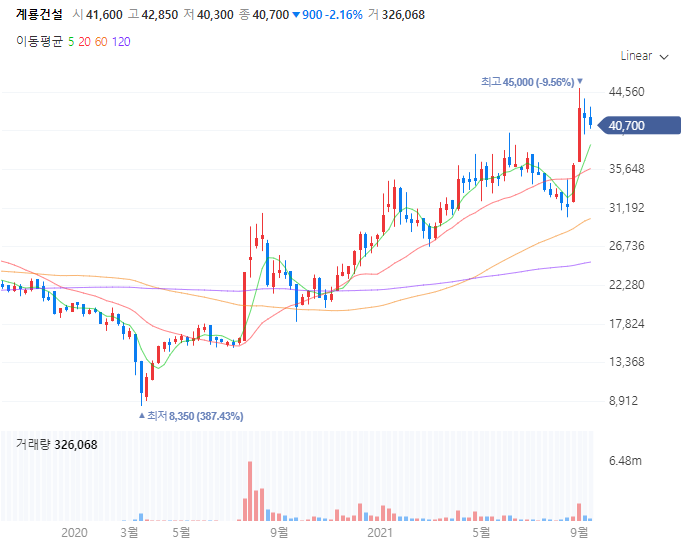Image resolution: width=688 pixels, height=556 pixels.
Task: Click the 20-day moving average label
Action: [84, 42]
